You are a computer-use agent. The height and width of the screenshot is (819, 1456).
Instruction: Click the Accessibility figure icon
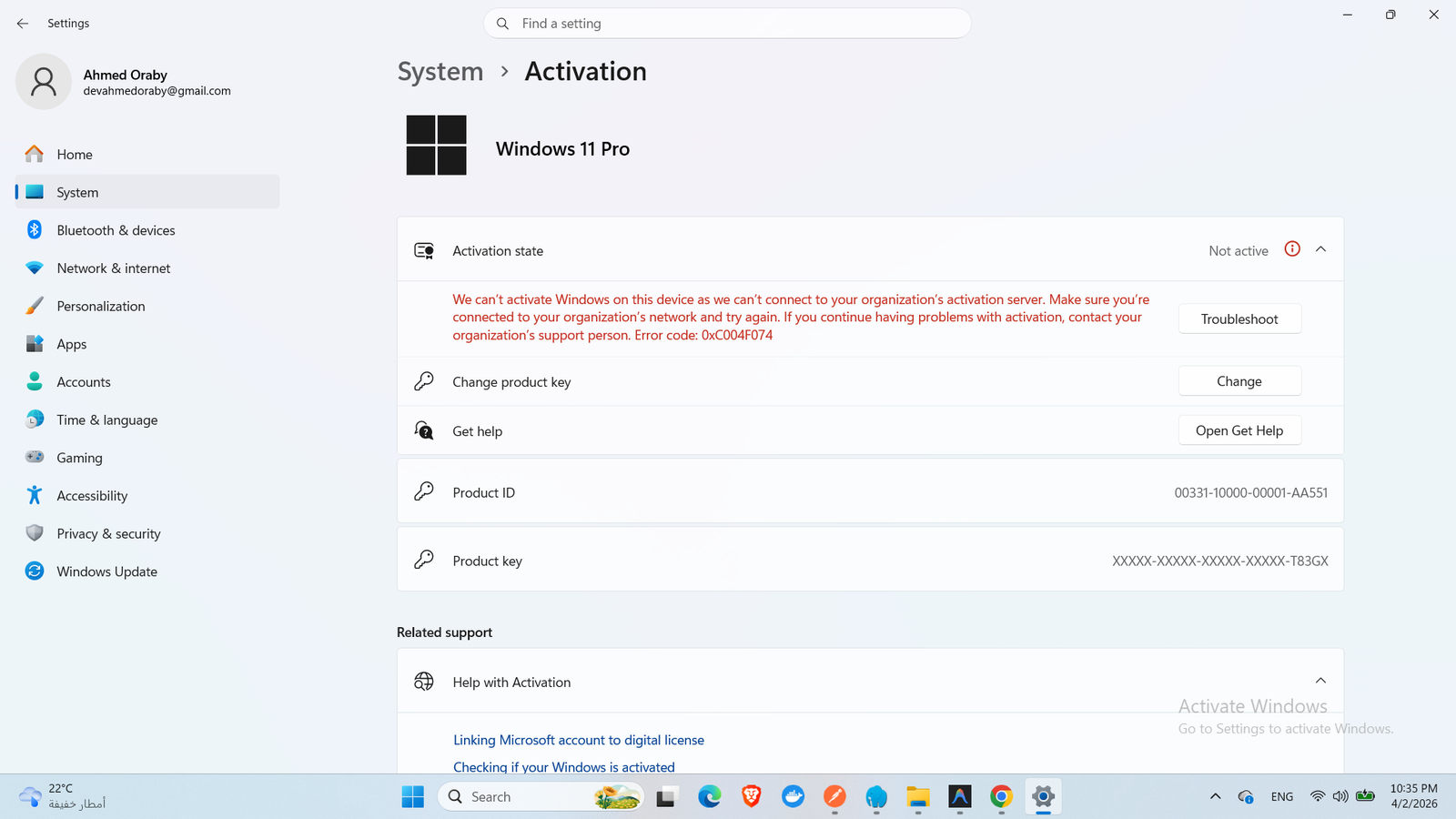[x=35, y=495]
